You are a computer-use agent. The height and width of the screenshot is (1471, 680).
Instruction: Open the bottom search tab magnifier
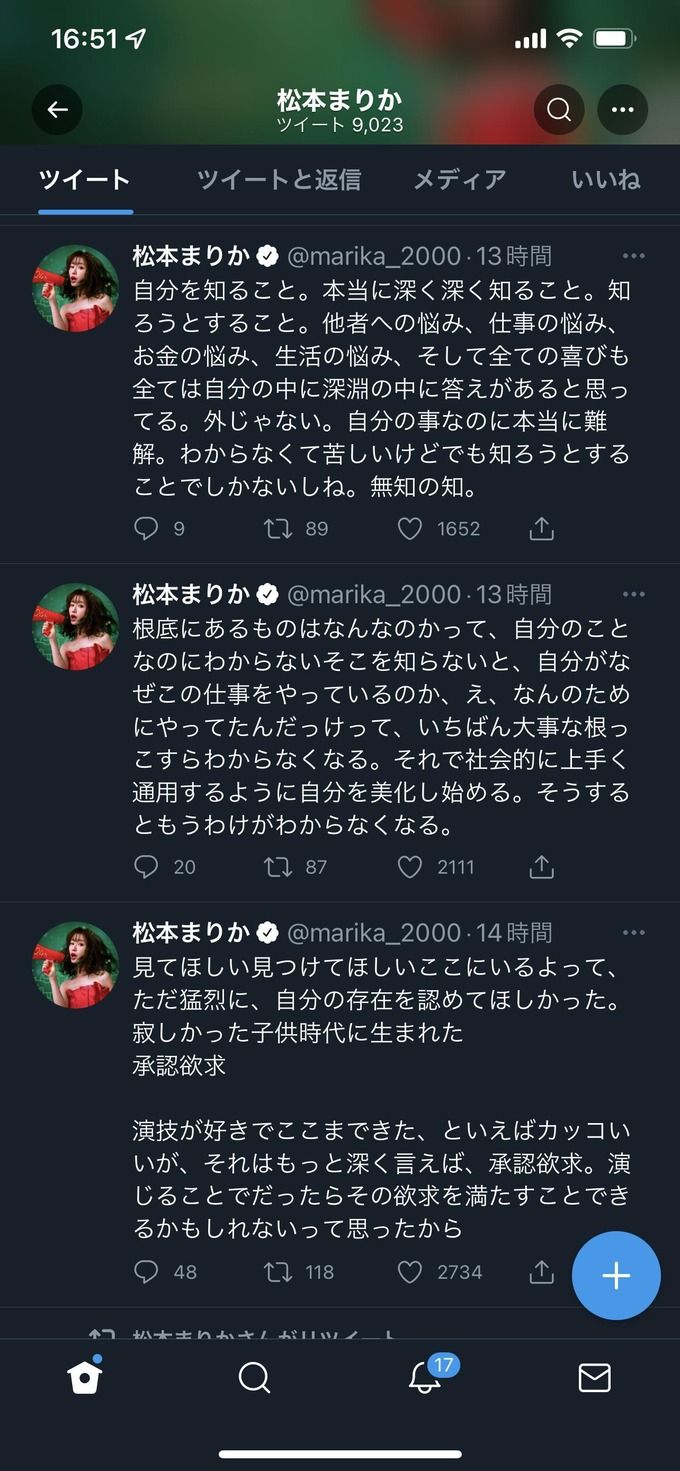click(254, 1379)
